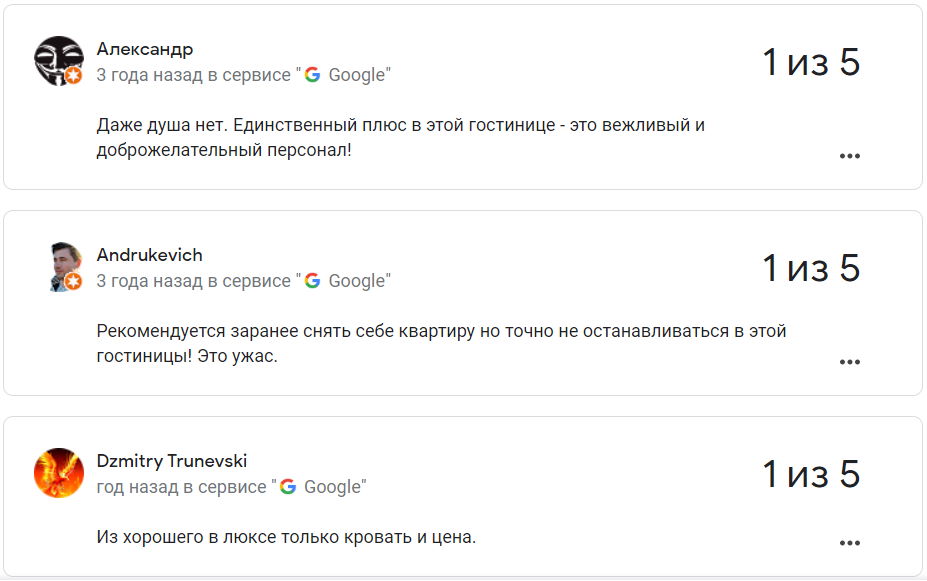Screen dimensions: 927x581
Task: Open three-dot menu on Andrukevich's review
Action: pos(850,362)
